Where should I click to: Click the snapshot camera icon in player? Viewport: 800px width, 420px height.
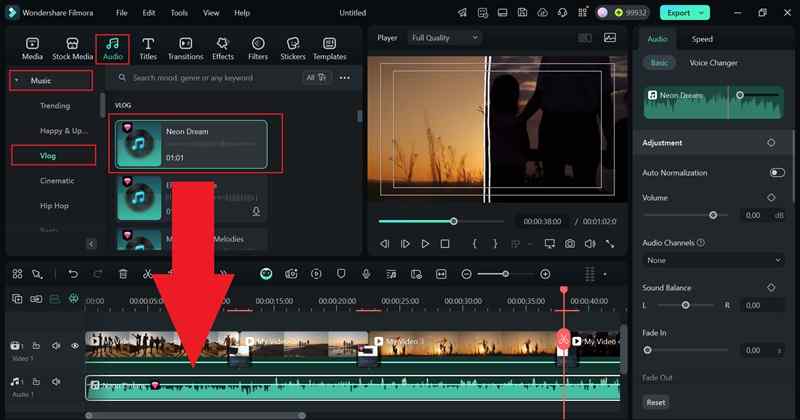pyautogui.click(x=569, y=244)
